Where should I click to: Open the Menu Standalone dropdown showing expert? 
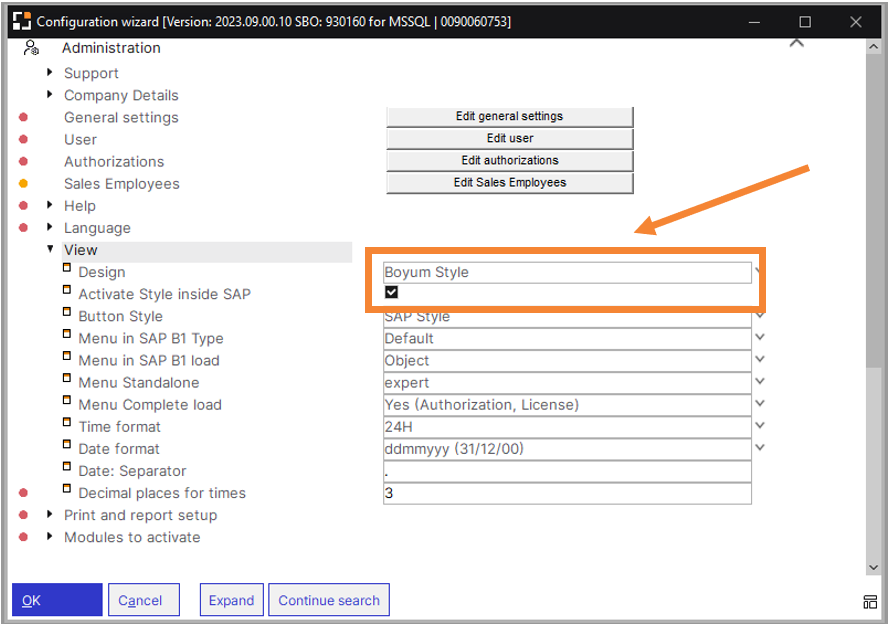click(x=759, y=382)
